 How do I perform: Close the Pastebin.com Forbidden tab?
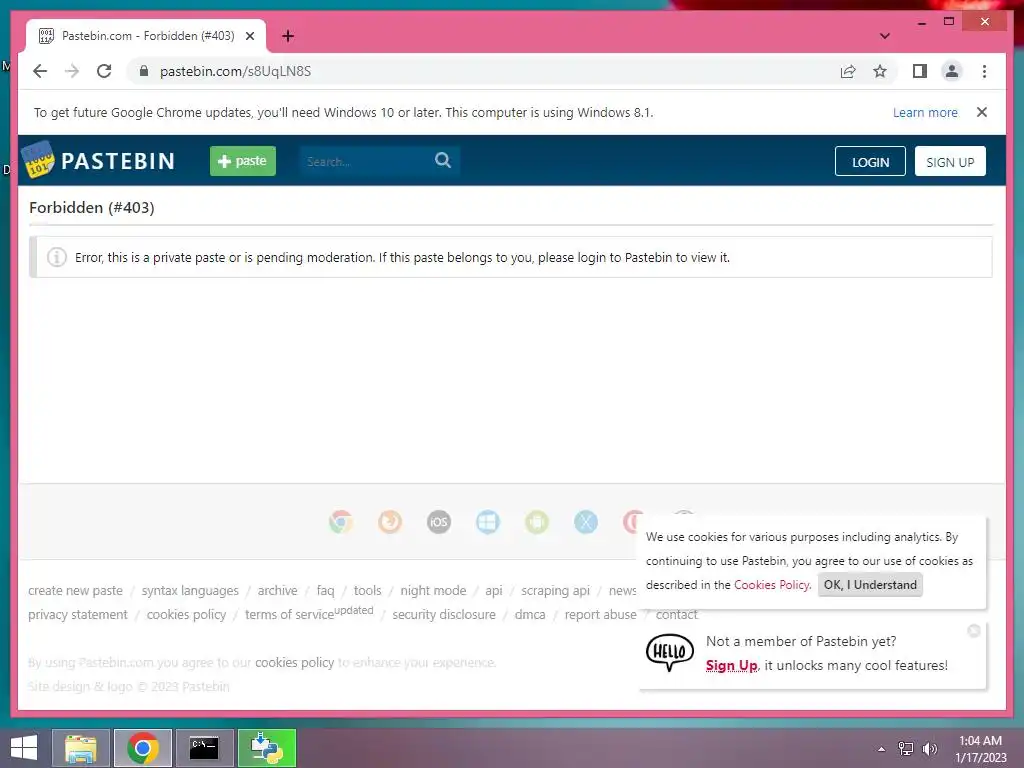(x=249, y=36)
